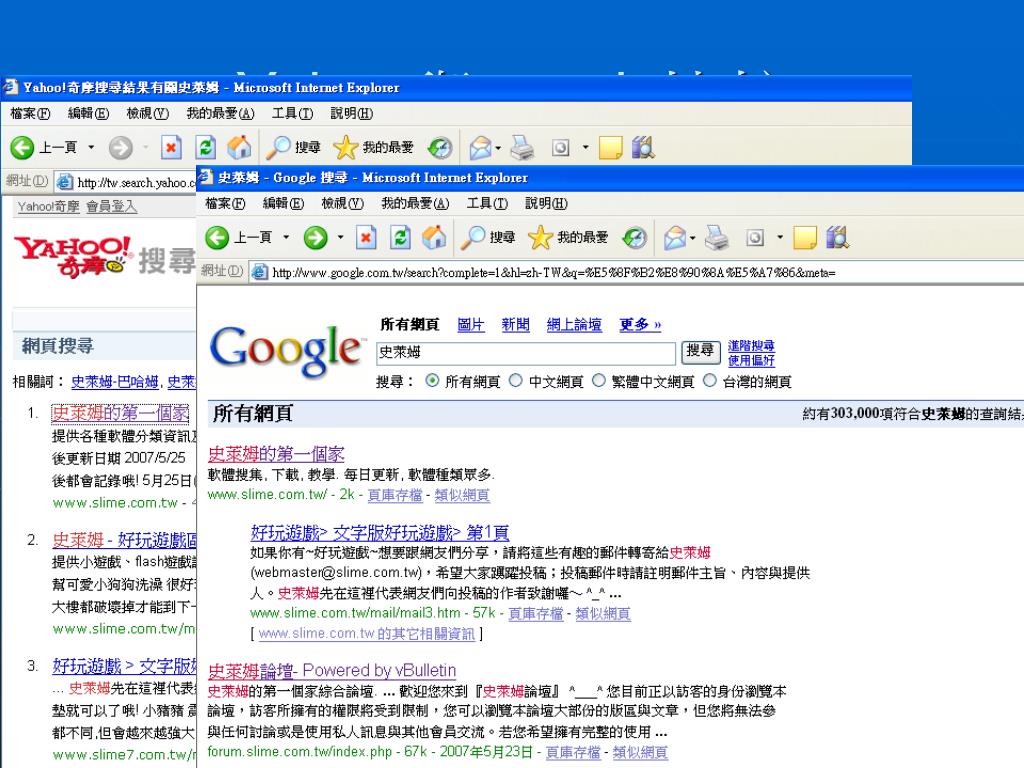Open Edit dropdown arrow in Yahoo window

point(585,148)
